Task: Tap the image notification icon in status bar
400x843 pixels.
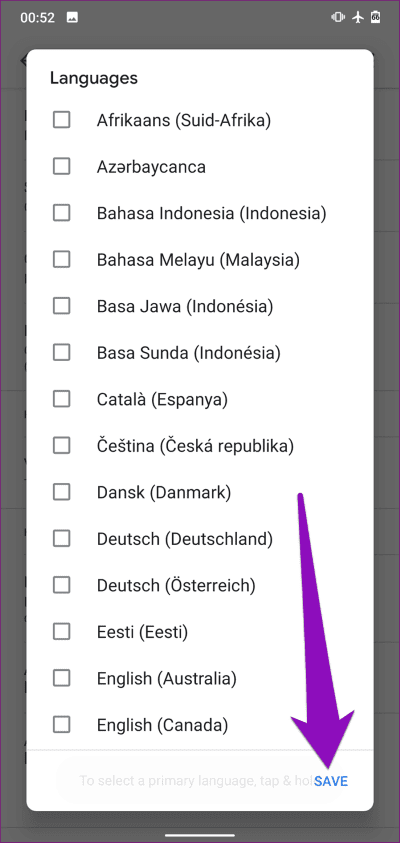Action: click(x=72, y=17)
